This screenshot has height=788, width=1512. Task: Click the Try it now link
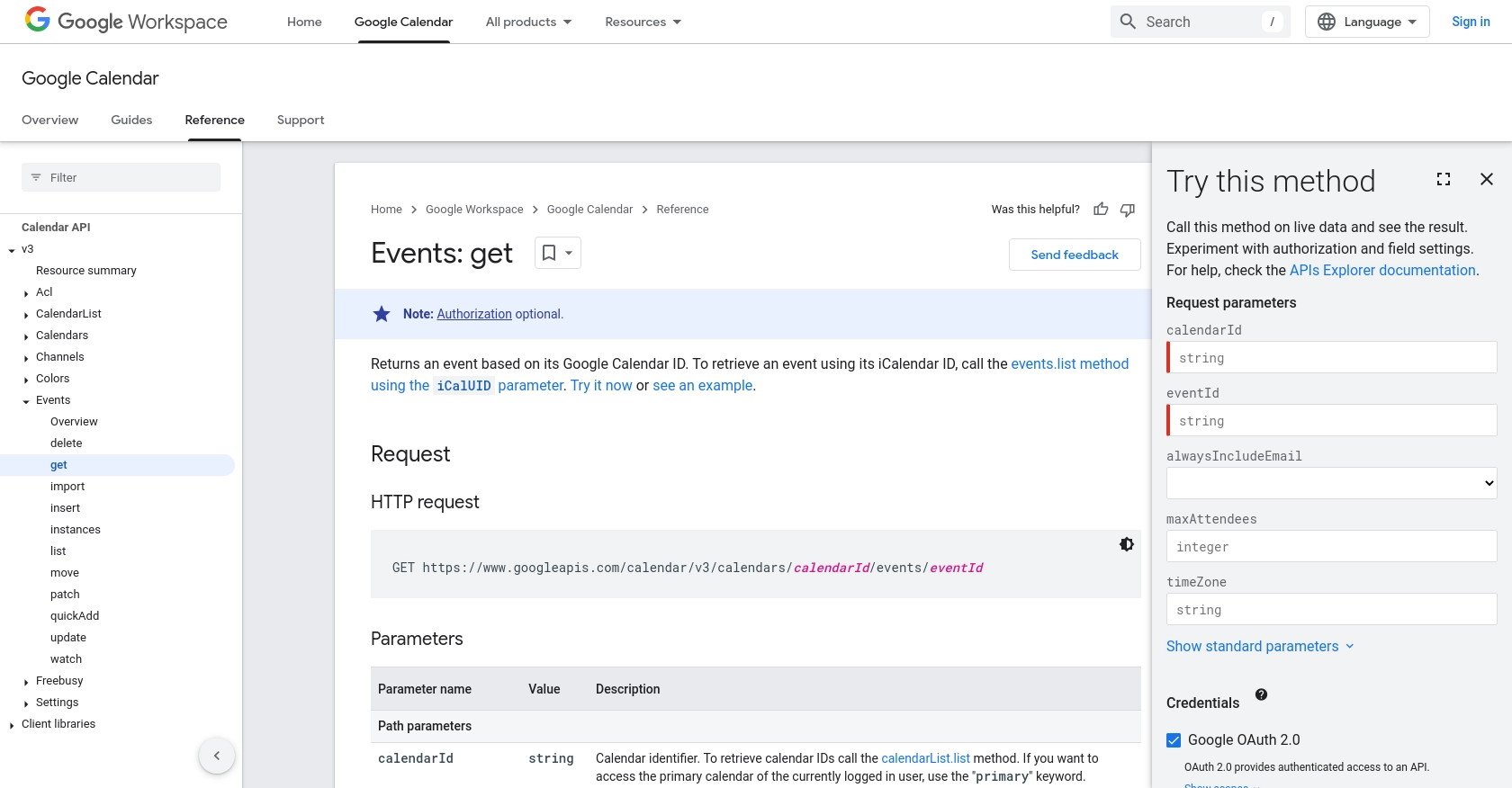[601, 385]
